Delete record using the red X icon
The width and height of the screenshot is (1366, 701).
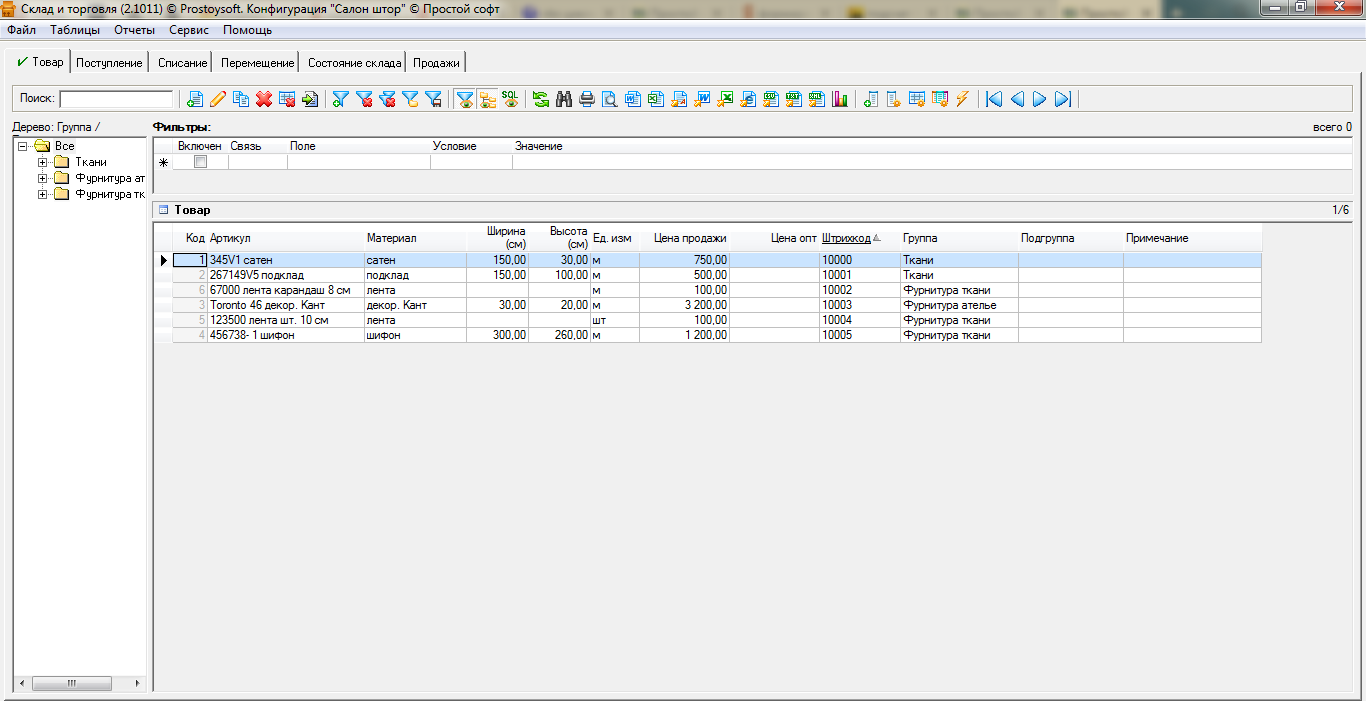[264, 99]
